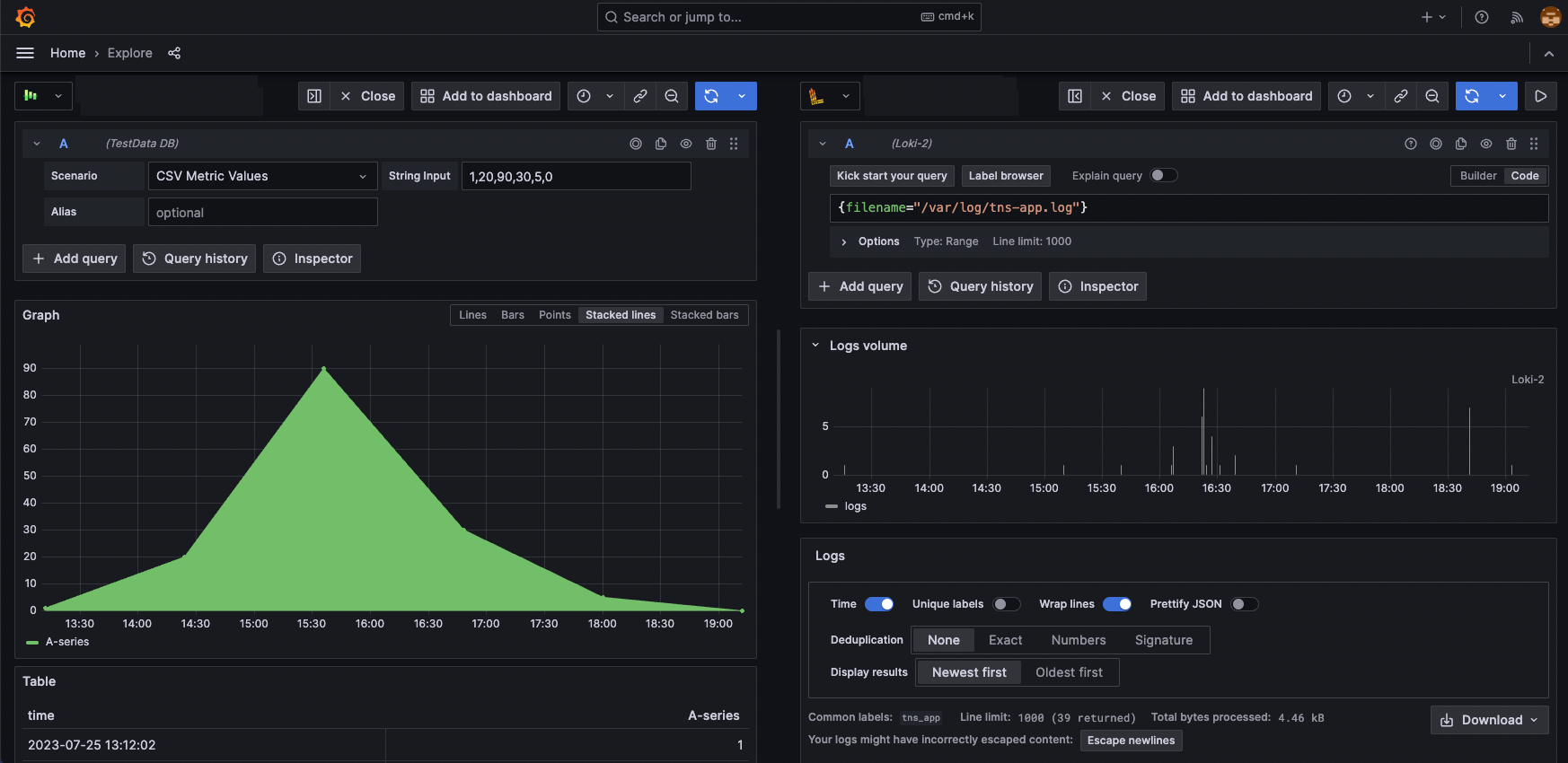This screenshot has height=763, width=1568.
Task: Click the Label browser button
Action: (x=1006, y=176)
